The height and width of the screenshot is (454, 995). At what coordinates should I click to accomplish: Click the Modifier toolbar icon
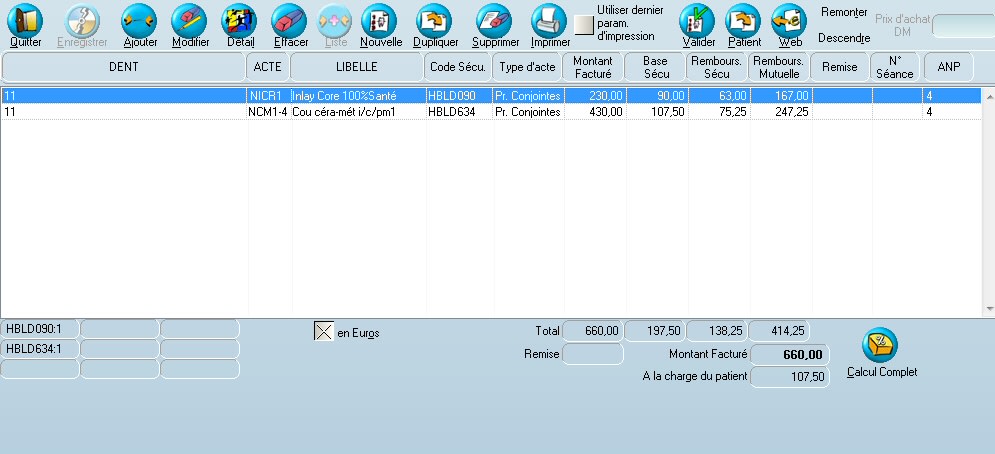click(190, 20)
